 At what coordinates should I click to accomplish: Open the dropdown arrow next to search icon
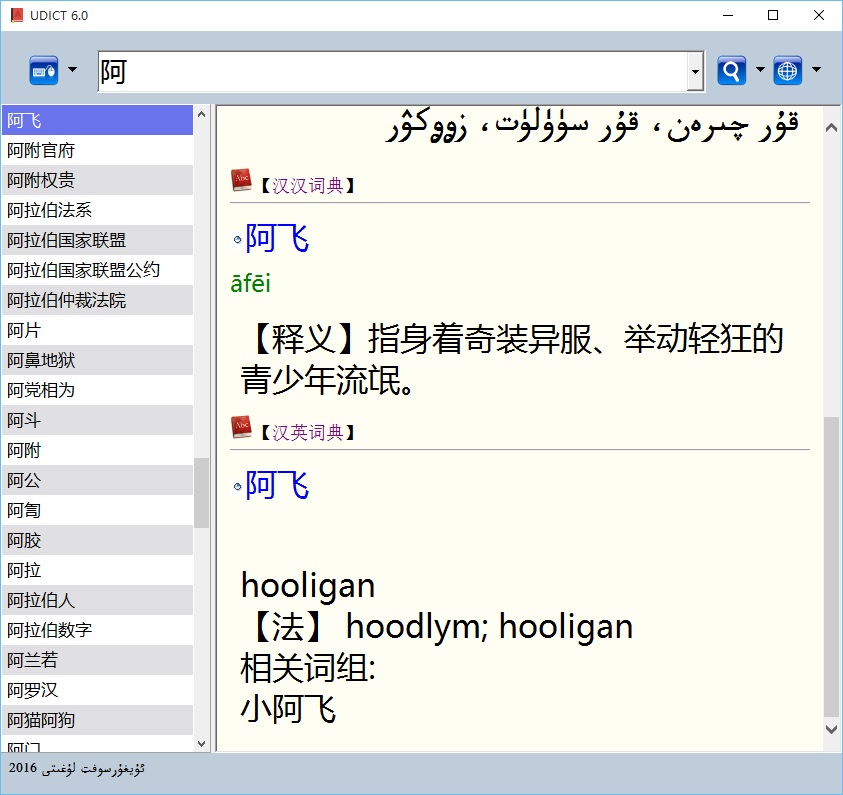pos(760,71)
